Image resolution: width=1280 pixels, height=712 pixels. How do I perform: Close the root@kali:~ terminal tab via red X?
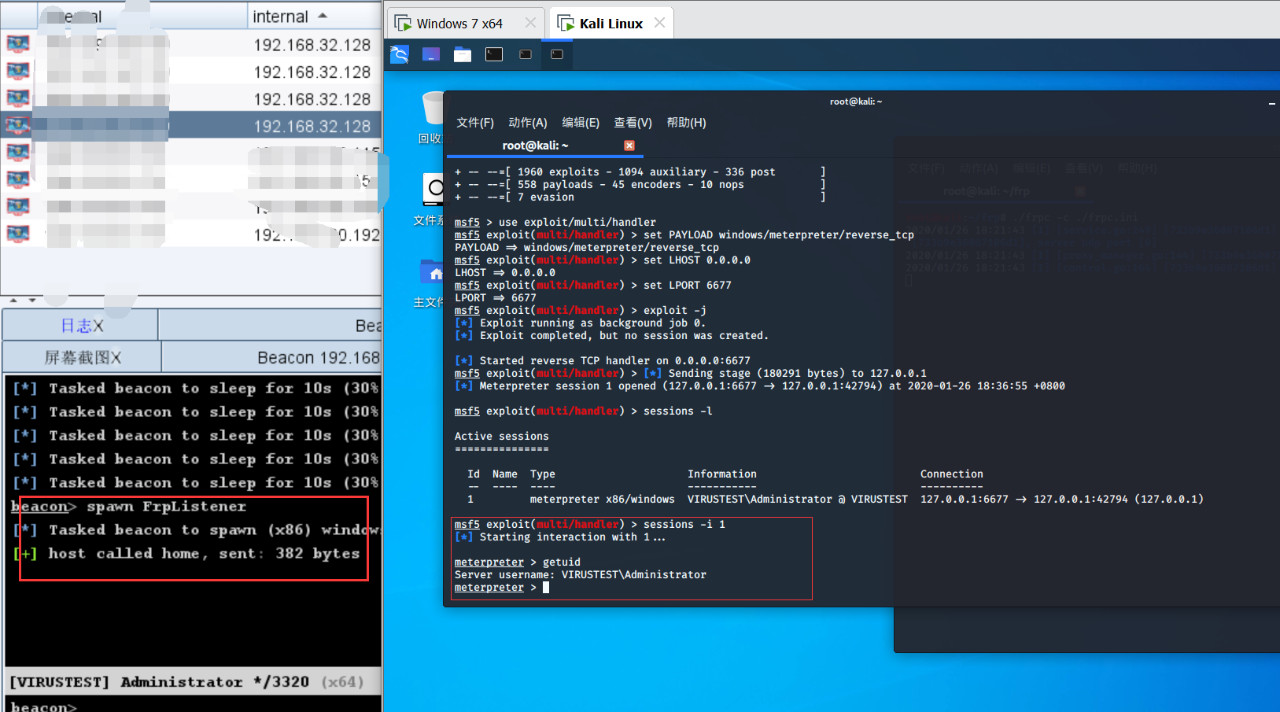(629, 146)
